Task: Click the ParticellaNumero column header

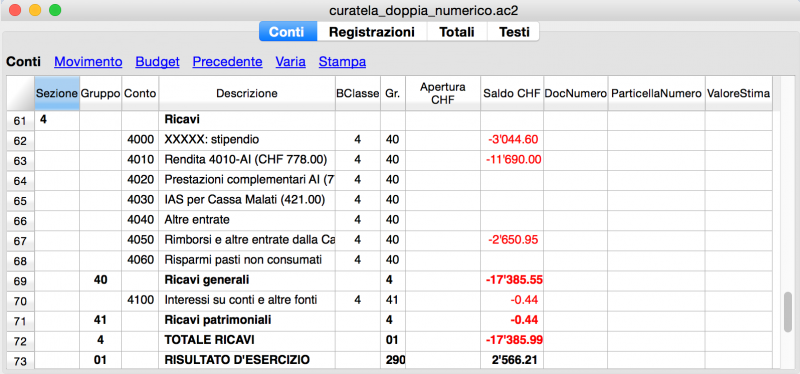Action: (656, 93)
